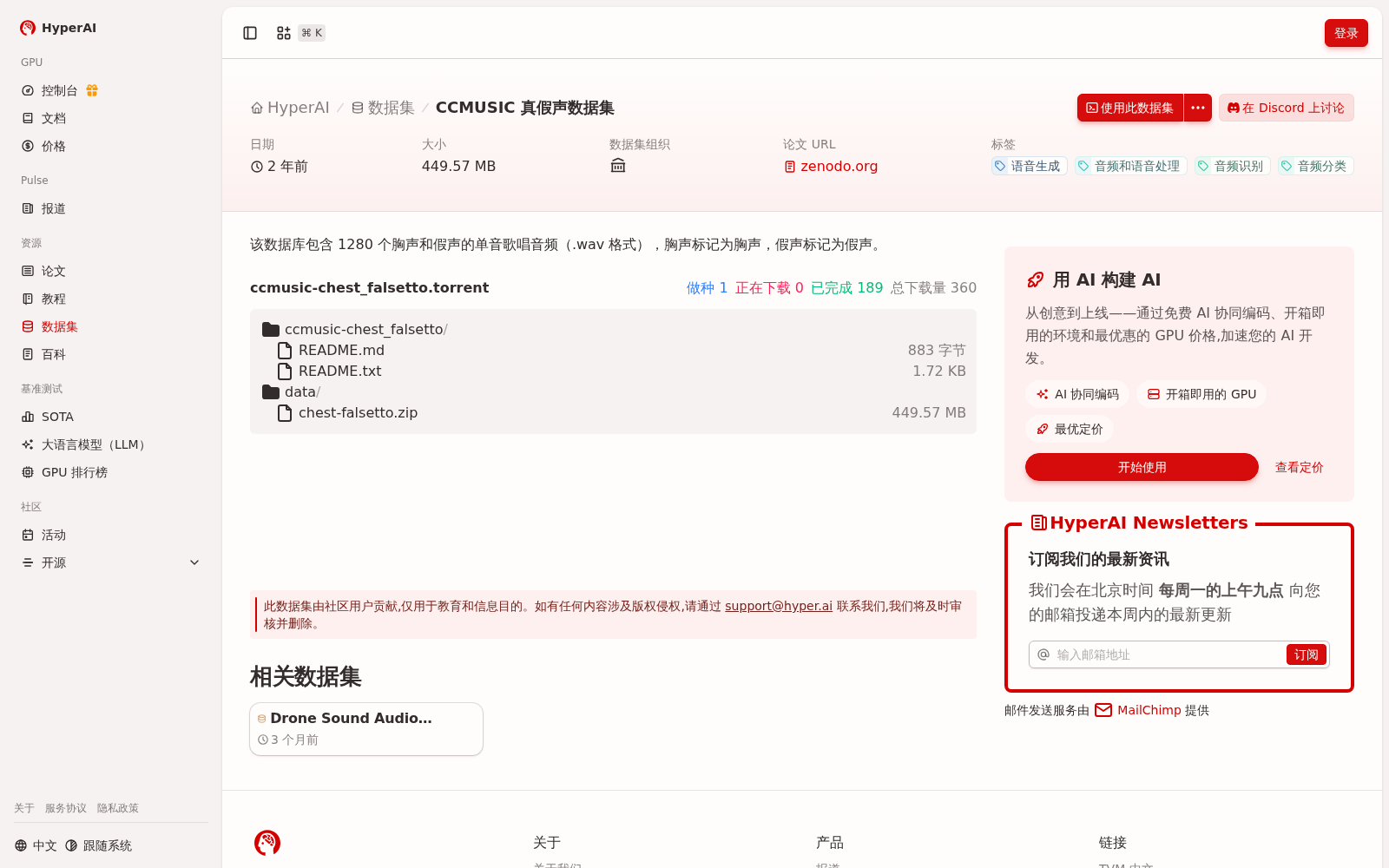Image resolution: width=1389 pixels, height=868 pixels.
Task: Click the README.md file icon
Action: (x=284, y=350)
